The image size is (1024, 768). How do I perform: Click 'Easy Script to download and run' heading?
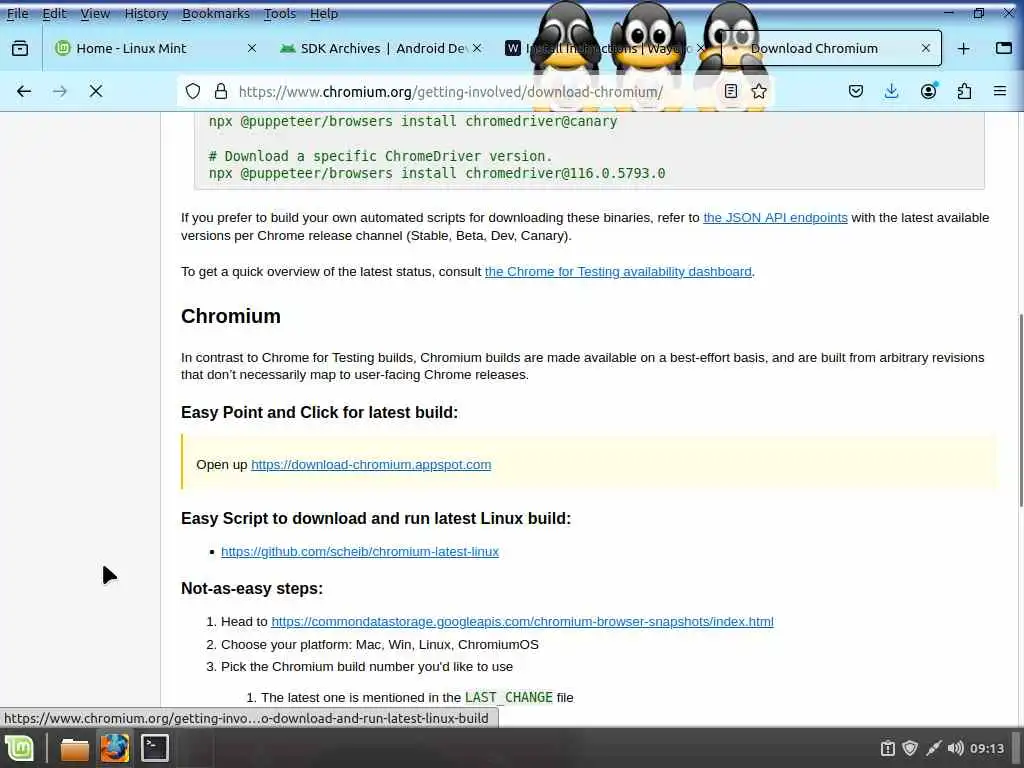376,519
